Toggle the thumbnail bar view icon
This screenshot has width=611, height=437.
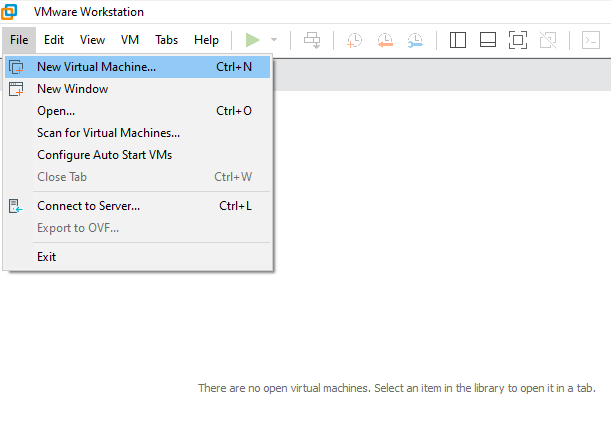(x=488, y=40)
